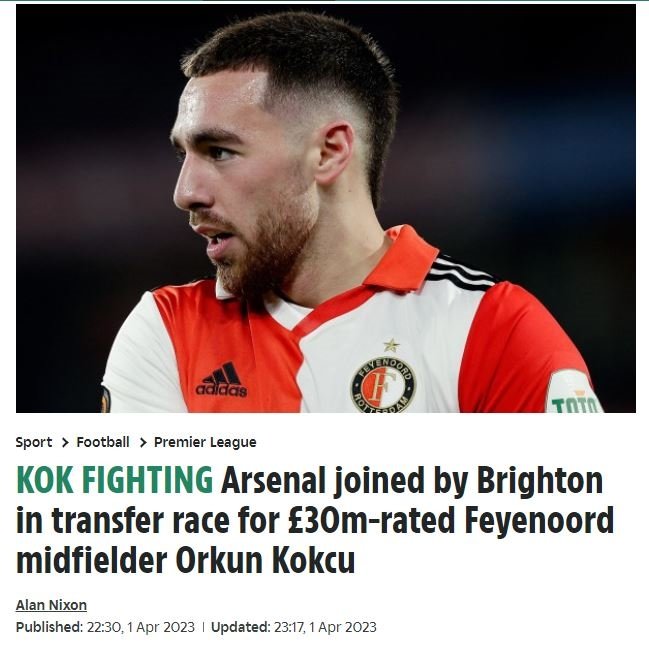
Task: Click the chevron between Sport and Football
Action: tap(65, 442)
